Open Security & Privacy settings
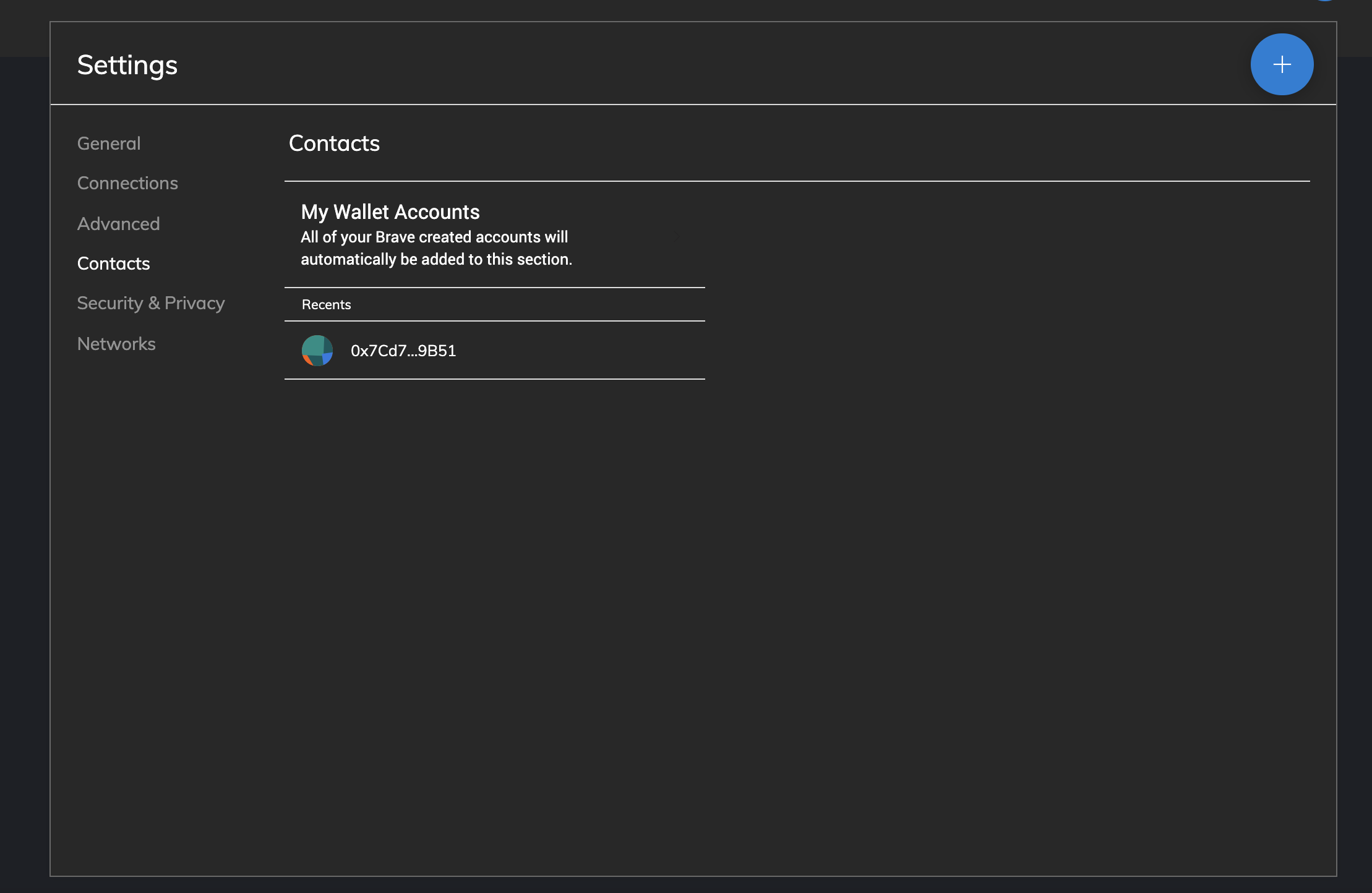Screen dimensions: 1372x893 point(151,303)
